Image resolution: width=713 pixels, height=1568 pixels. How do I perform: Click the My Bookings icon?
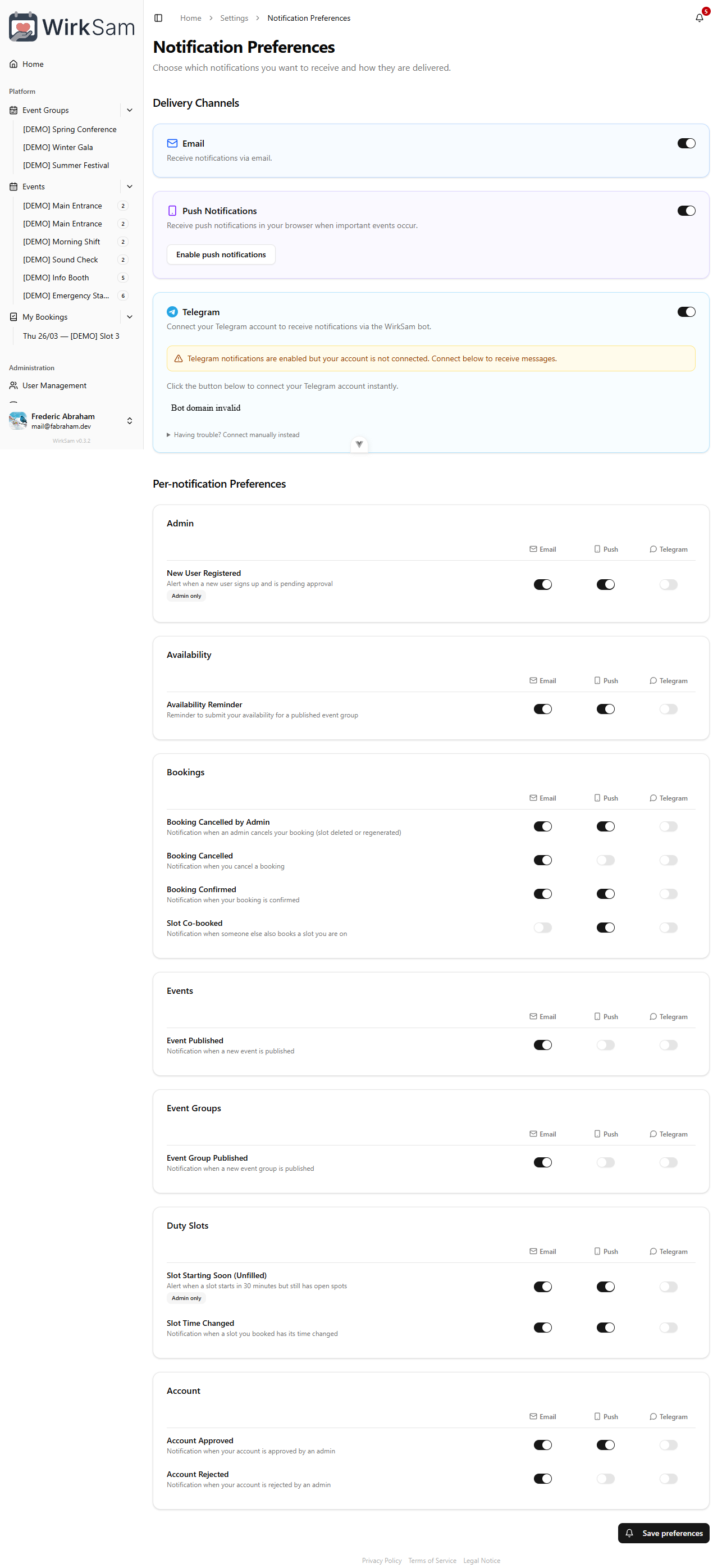(13, 317)
